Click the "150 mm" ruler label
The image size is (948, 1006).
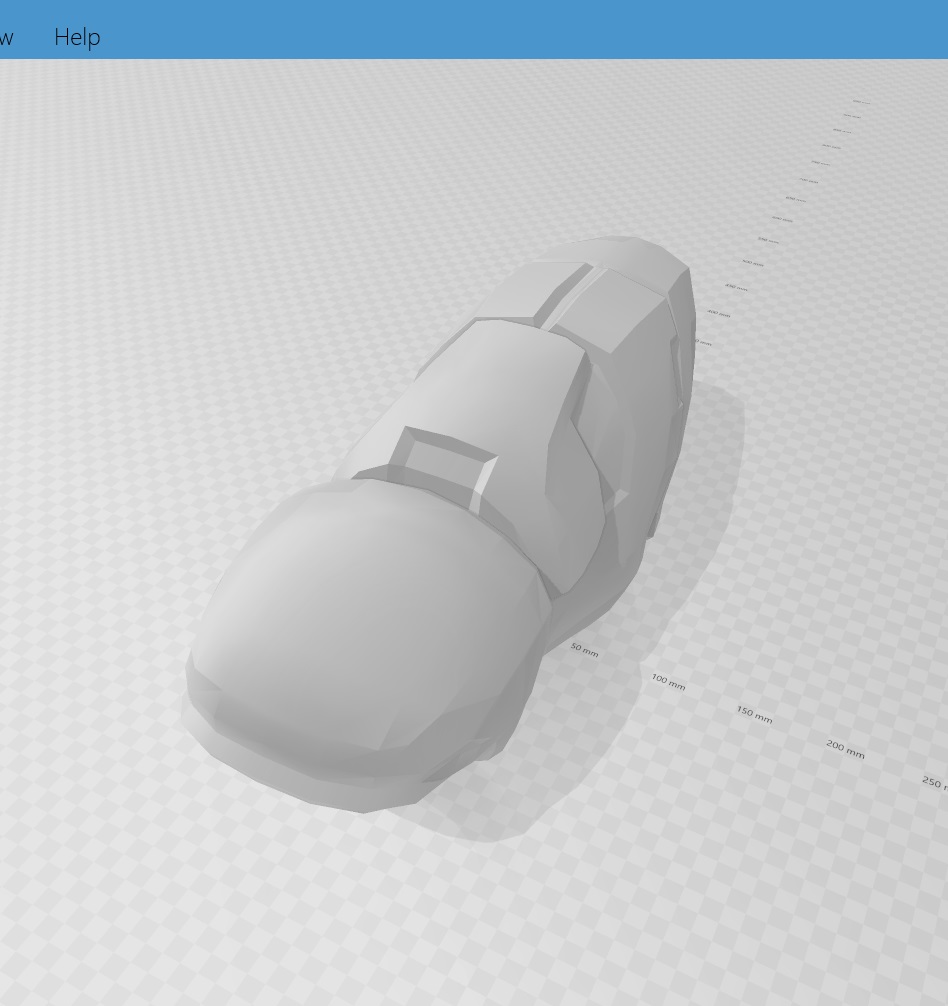pyautogui.click(x=754, y=715)
